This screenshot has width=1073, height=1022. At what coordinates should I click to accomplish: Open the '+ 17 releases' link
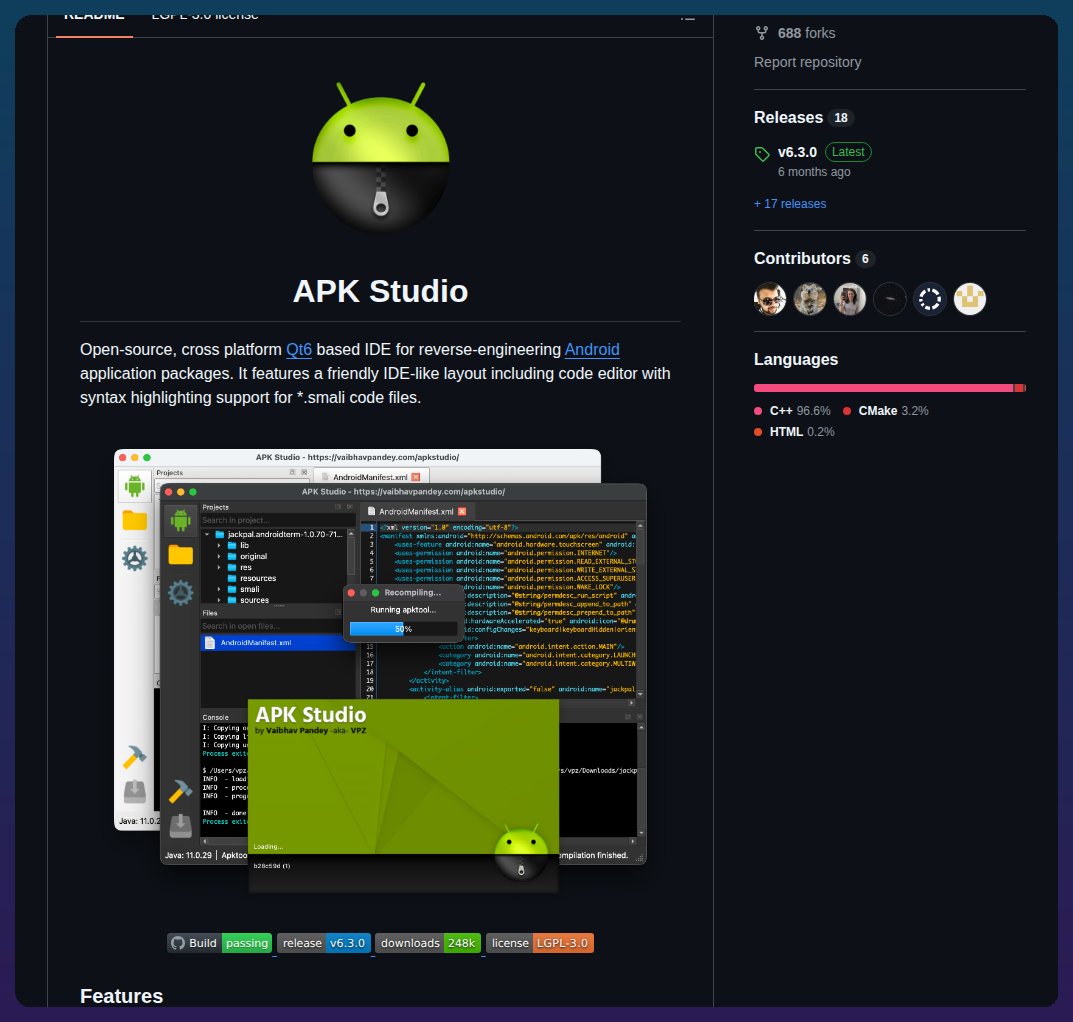click(x=790, y=204)
